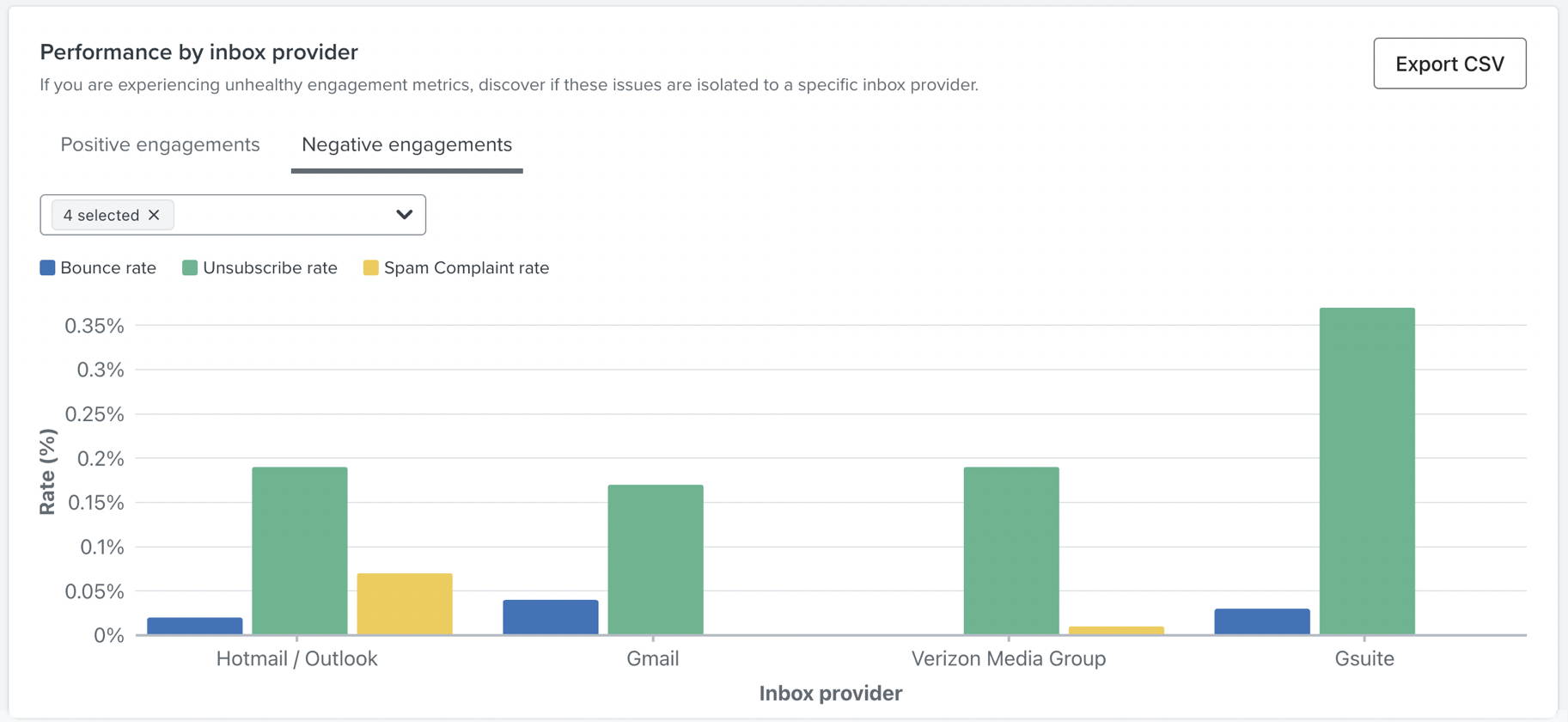Image resolution: width=1568 pixels, height=722 pixels.
Task: Click the green Unsubscribe rate legend square
Action: 188,267
